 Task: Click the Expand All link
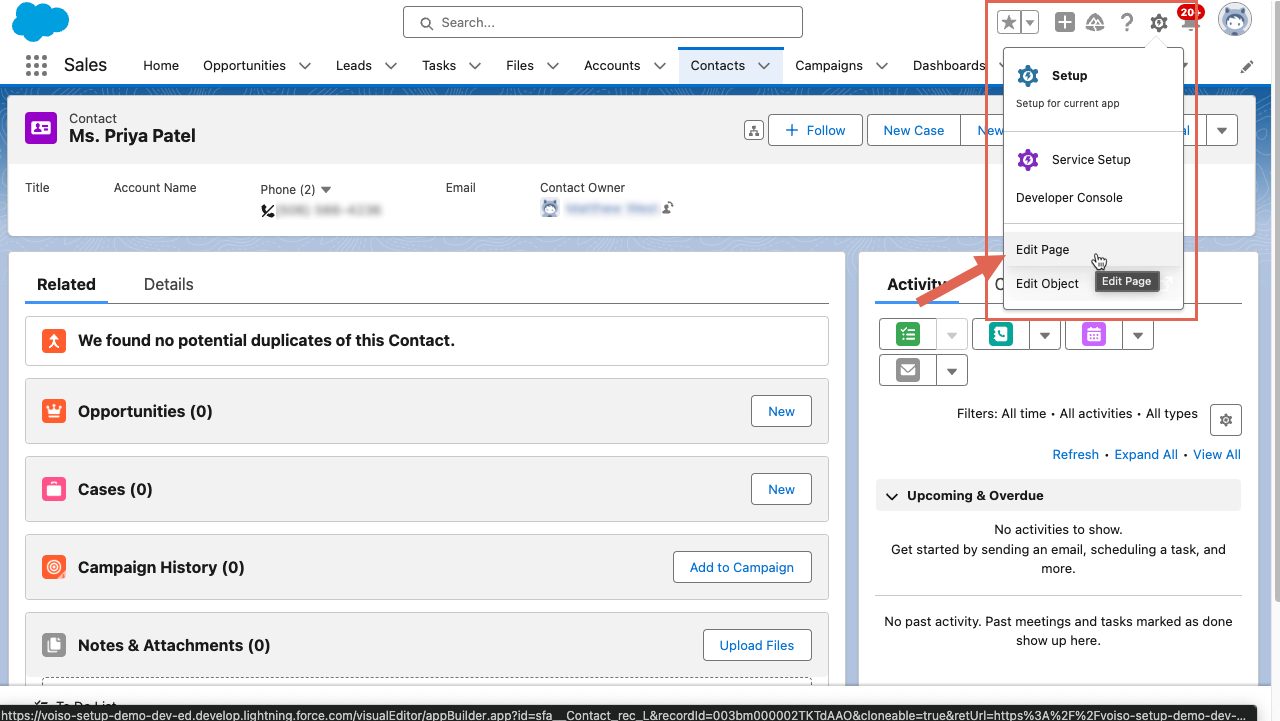click(x=1146, y=454)
